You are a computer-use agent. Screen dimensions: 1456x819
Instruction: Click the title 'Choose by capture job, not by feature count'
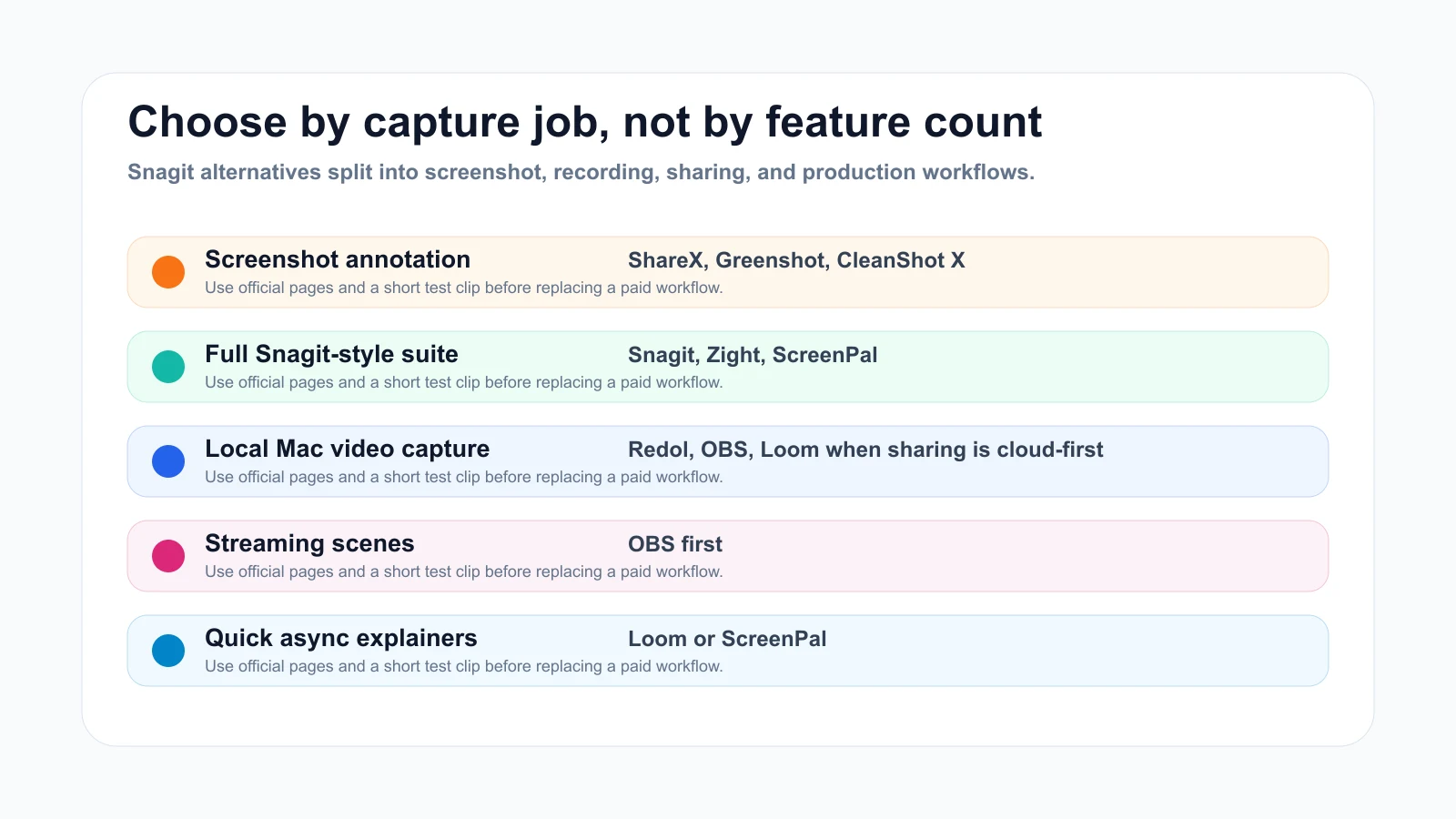coord(584,122)
